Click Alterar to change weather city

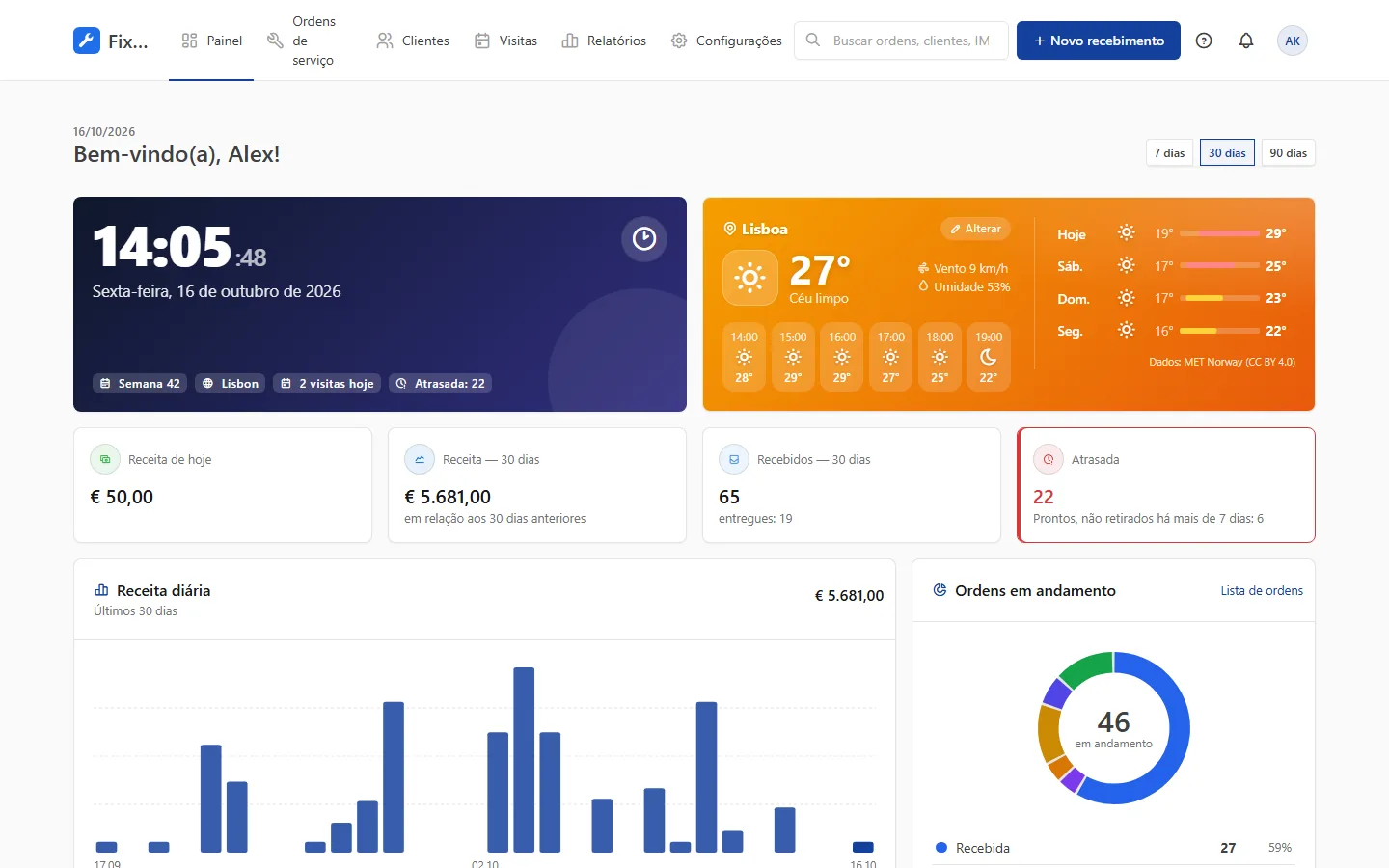coord(976,229)
